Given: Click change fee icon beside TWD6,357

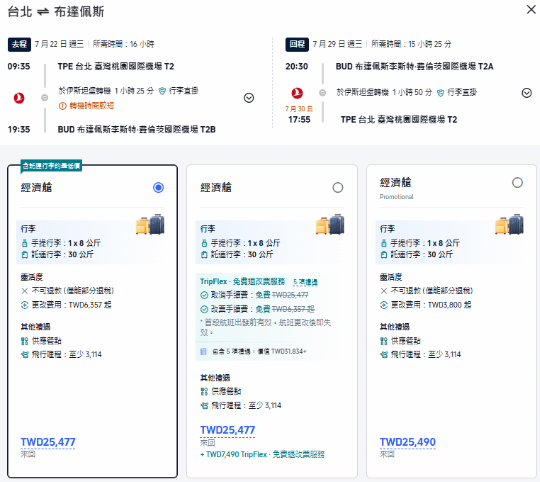Looking at the screenshot, I should (24, 305).
